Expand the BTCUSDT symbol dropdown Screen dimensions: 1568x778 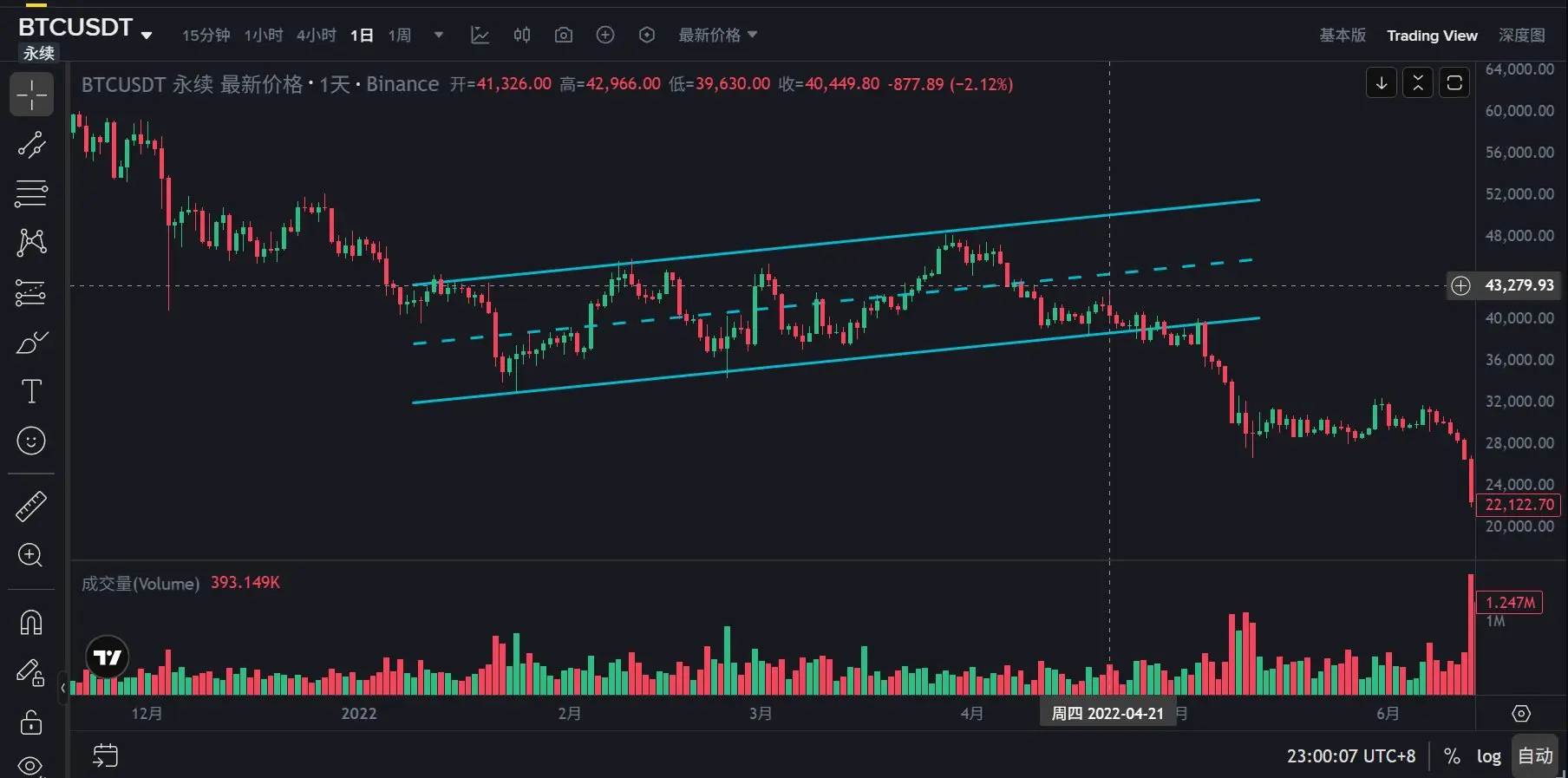(x=147, y=36)
